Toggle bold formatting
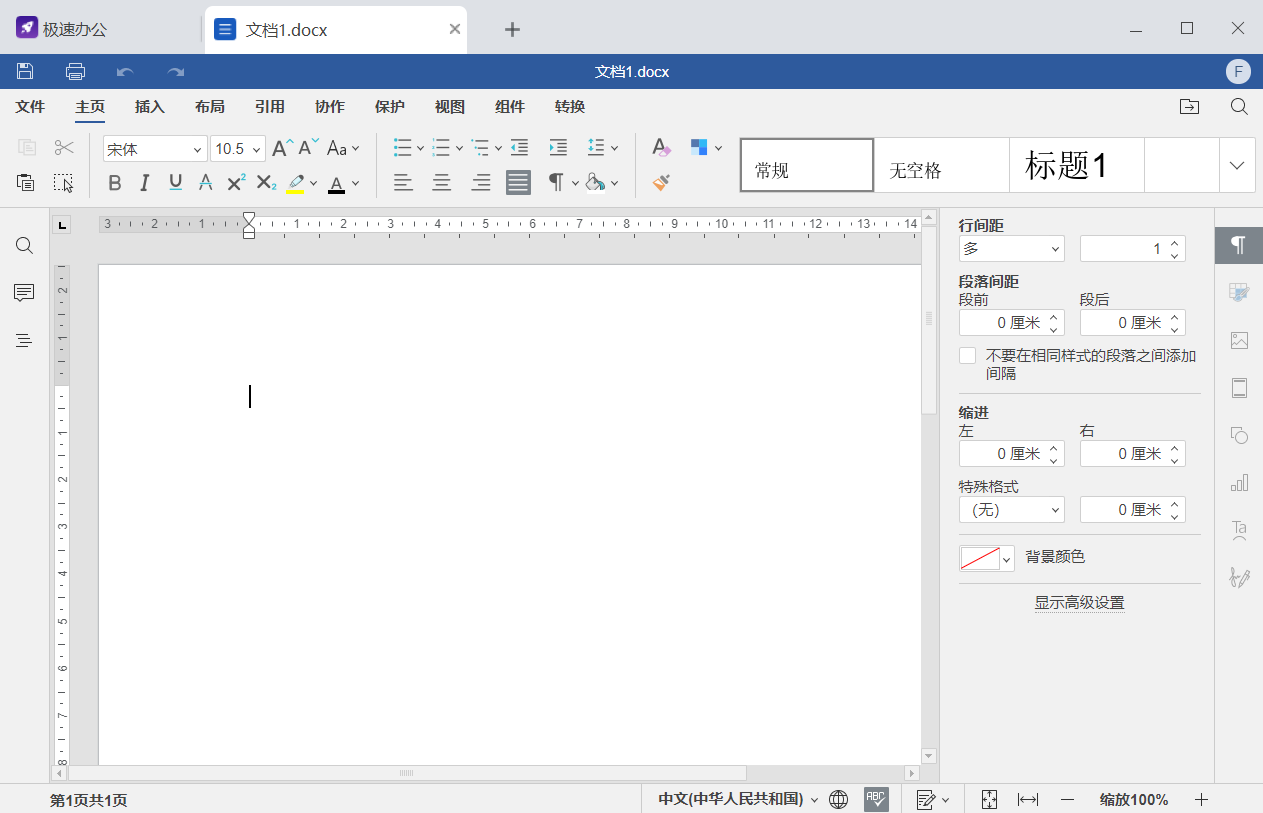The width and height of the screenshot is (1263, 813). coord(115,182)
